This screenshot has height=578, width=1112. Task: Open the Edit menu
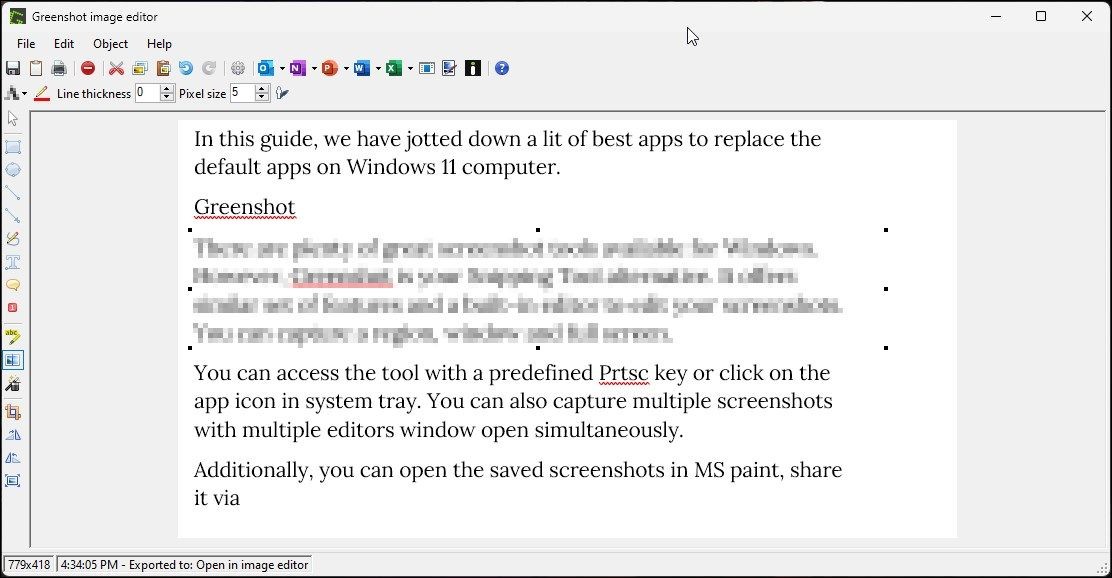[64, 43]
